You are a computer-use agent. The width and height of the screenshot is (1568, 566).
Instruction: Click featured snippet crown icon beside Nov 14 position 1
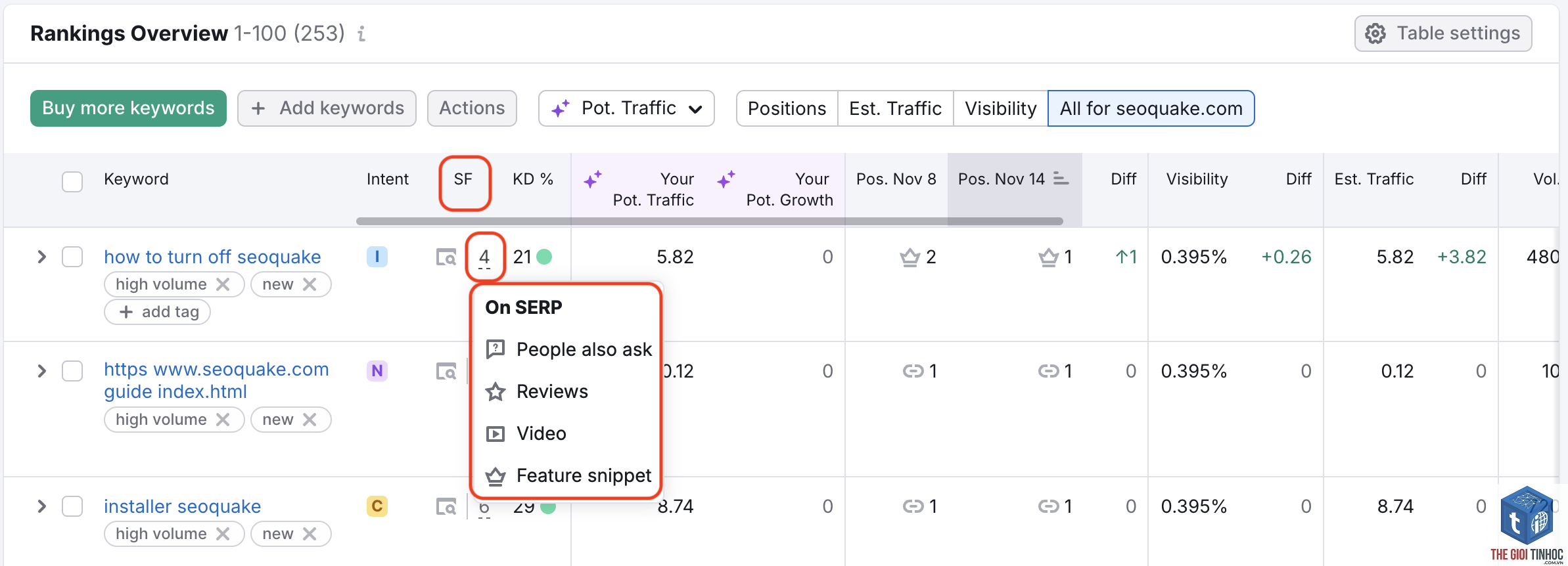(x=1048, y=257)
